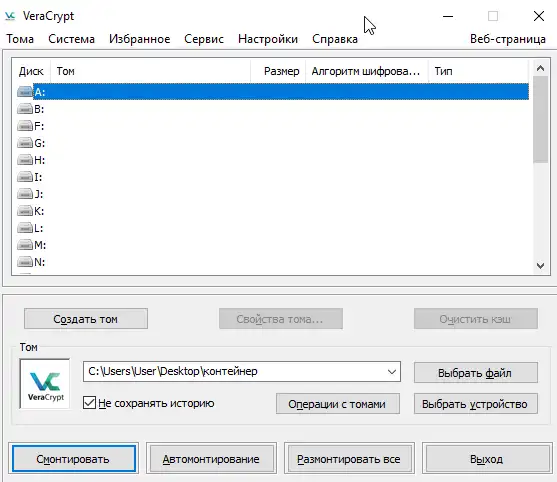Open 'Операции с томами' dropdown button
557x482 pixels.
(x=337, y=404)
